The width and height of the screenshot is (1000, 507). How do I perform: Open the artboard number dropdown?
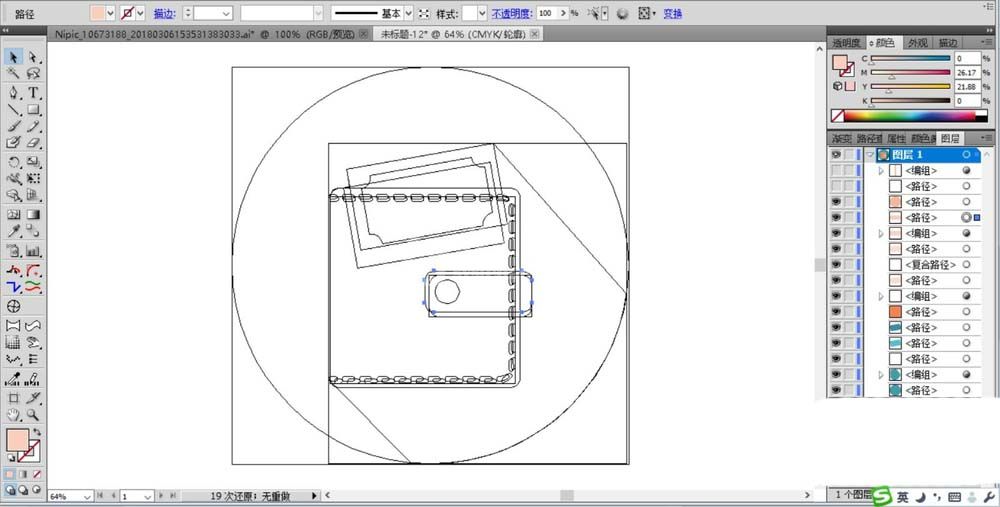[147, 496]
